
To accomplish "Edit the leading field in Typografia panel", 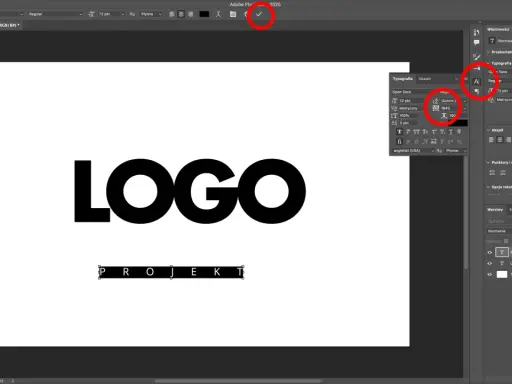I will pos(451,101).
